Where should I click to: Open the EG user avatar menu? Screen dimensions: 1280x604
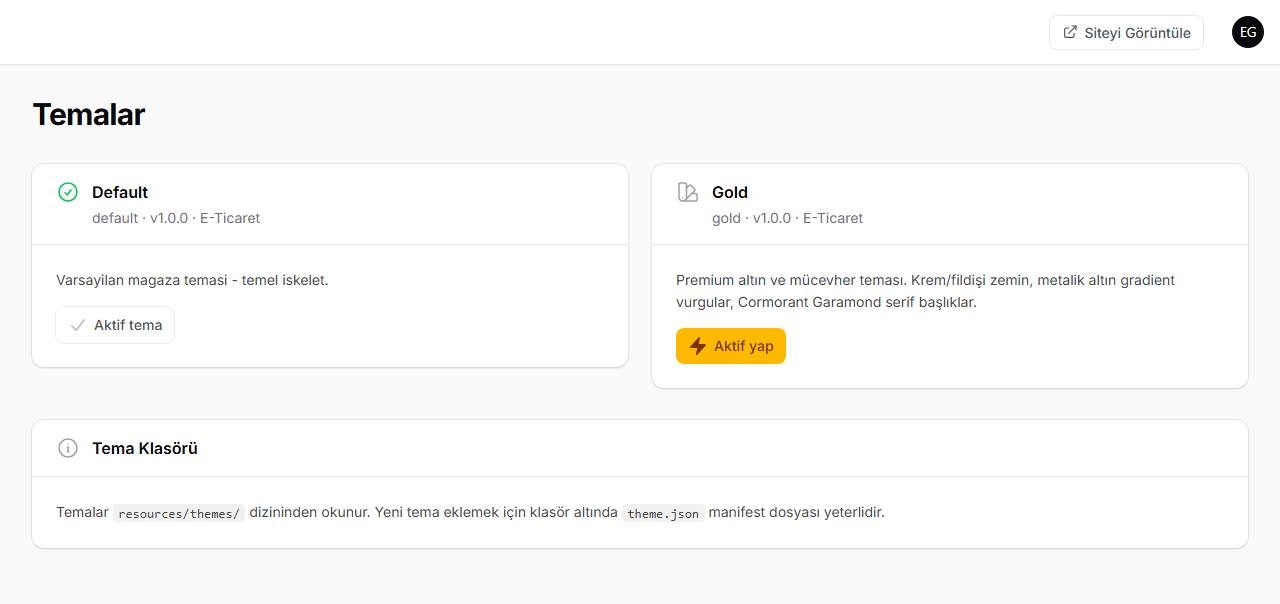[1248, 32]
